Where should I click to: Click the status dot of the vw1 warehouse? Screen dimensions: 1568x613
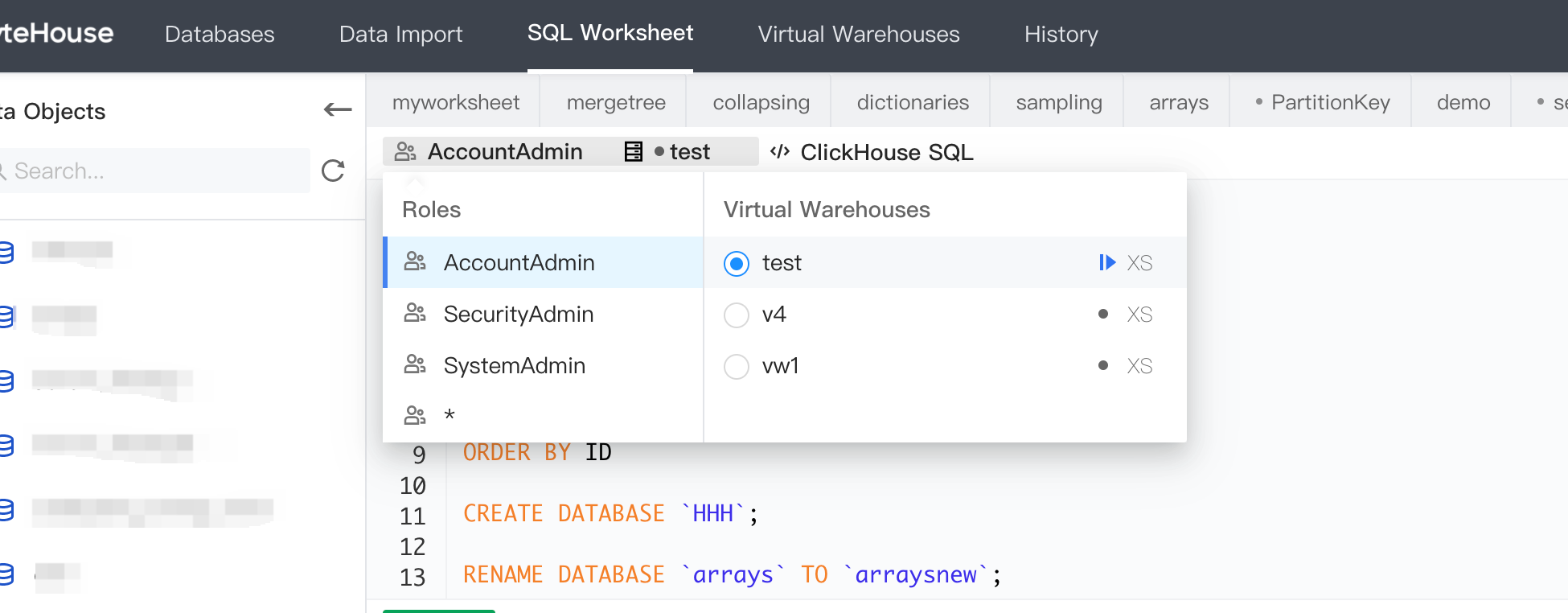(1103, 365)
